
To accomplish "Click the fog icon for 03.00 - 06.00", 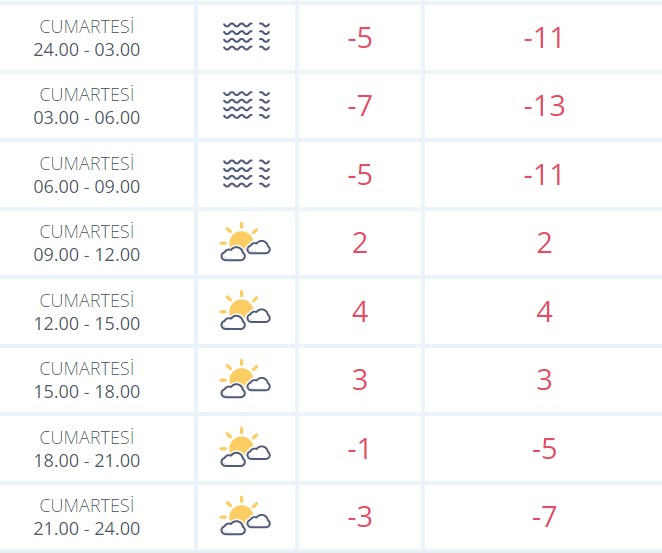I will click(x=247, y=105).
